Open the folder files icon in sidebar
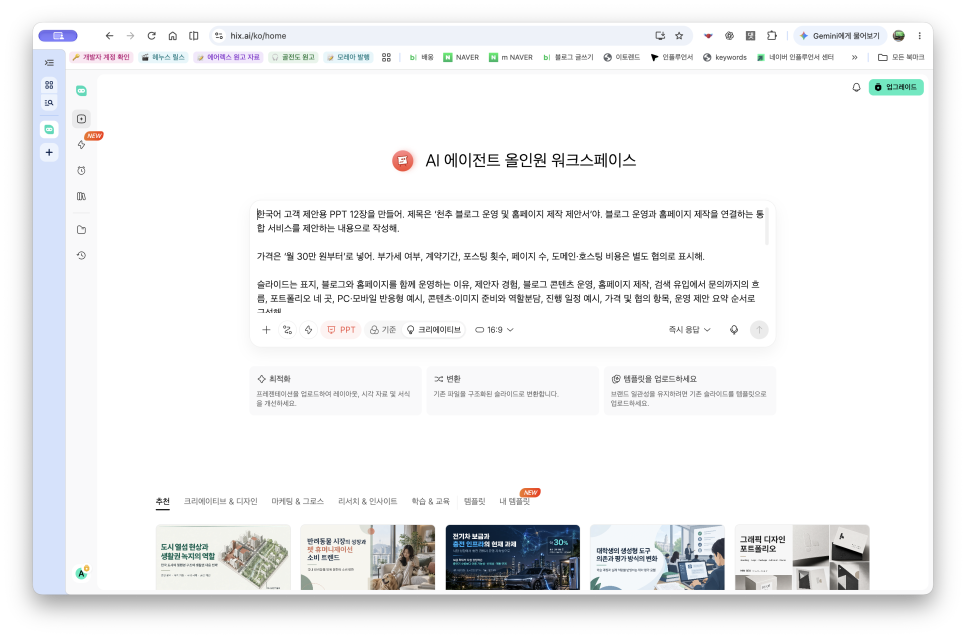This screenshot has width=966, height=638. [x=81, y=230]
